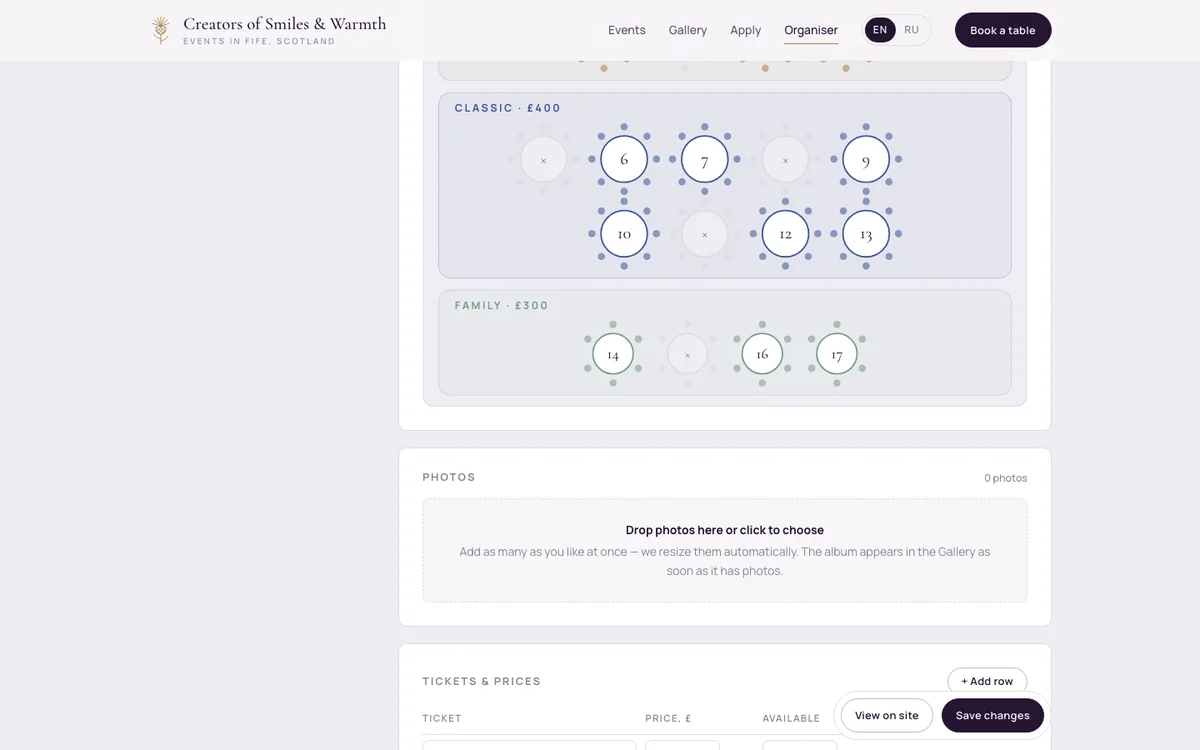Toggle Classic table 10
The height and width of the screenshot is (750, 1200).
624,234
